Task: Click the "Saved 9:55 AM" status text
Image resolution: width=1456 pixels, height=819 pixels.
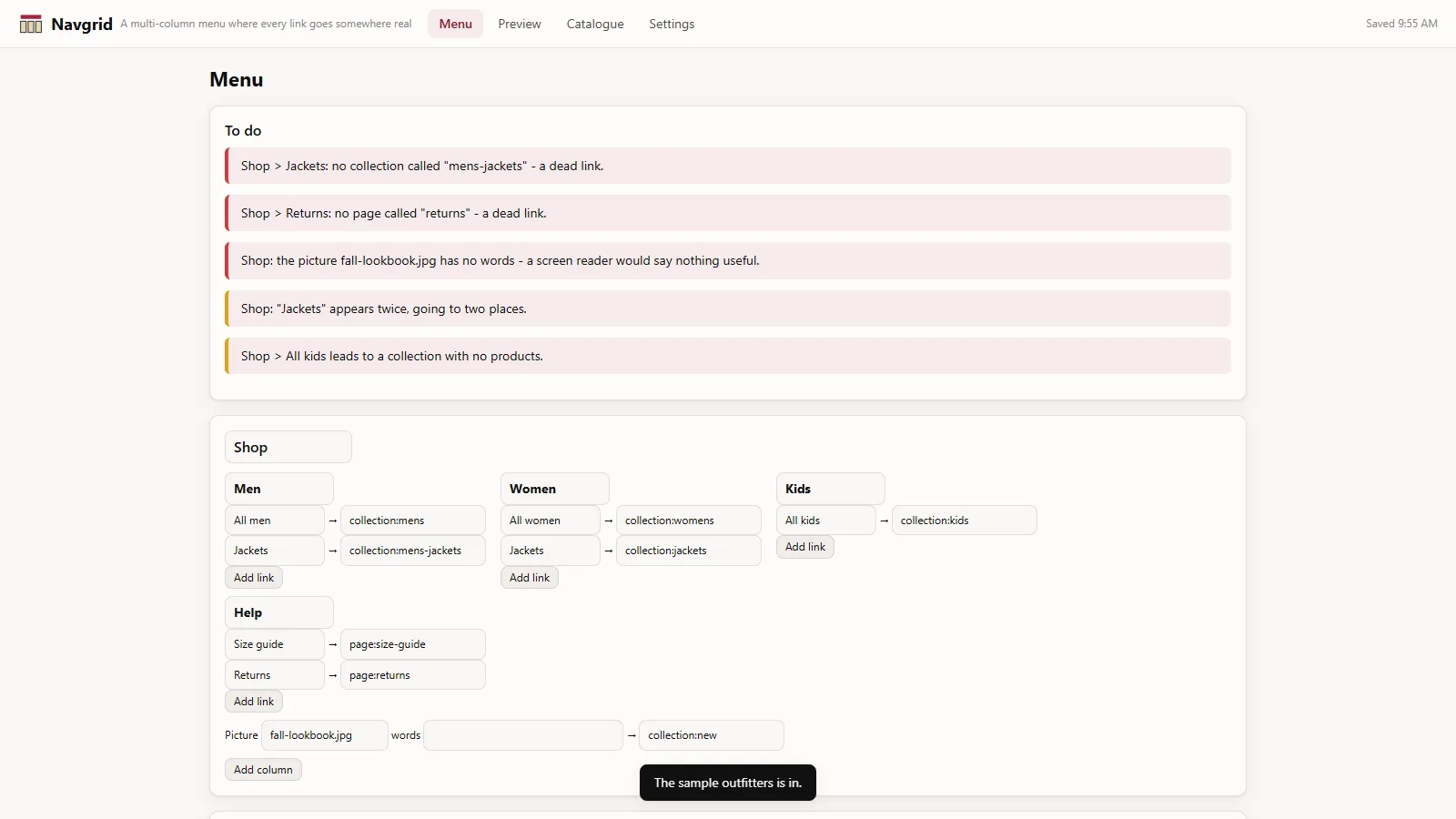Action: (x=1401, y=24)
